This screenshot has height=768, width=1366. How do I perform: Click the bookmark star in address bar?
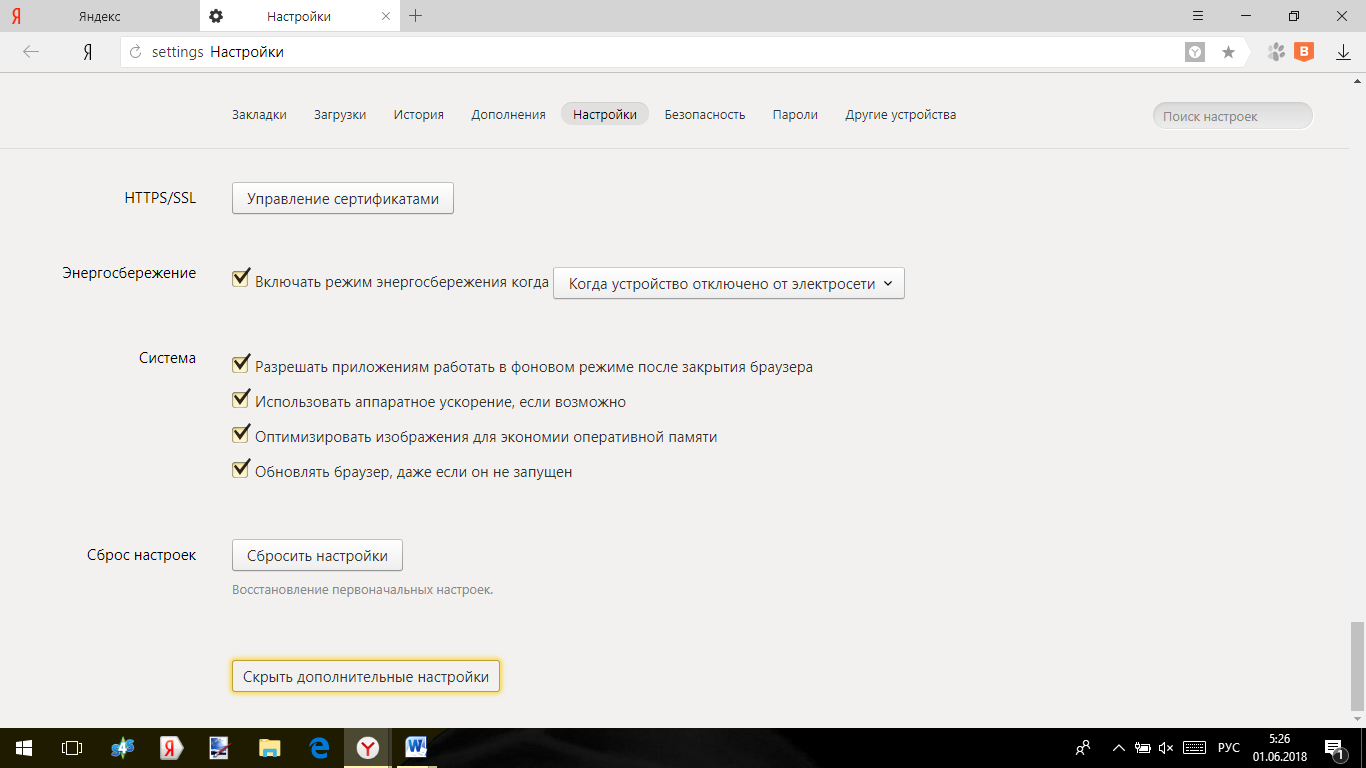pyautogui.click(x=1228, y=52)
